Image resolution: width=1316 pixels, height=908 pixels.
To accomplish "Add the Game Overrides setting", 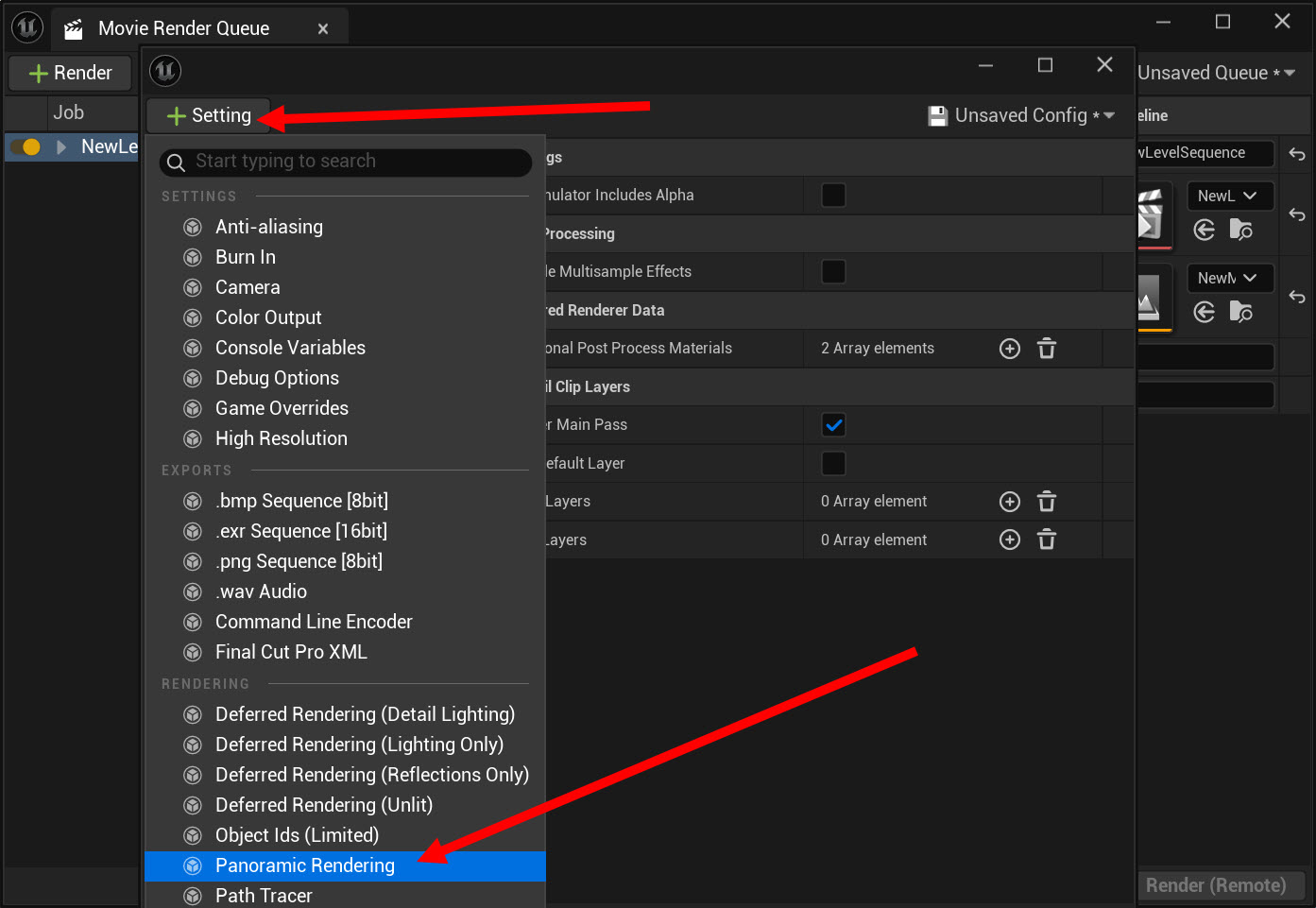I will click(345, 408).
